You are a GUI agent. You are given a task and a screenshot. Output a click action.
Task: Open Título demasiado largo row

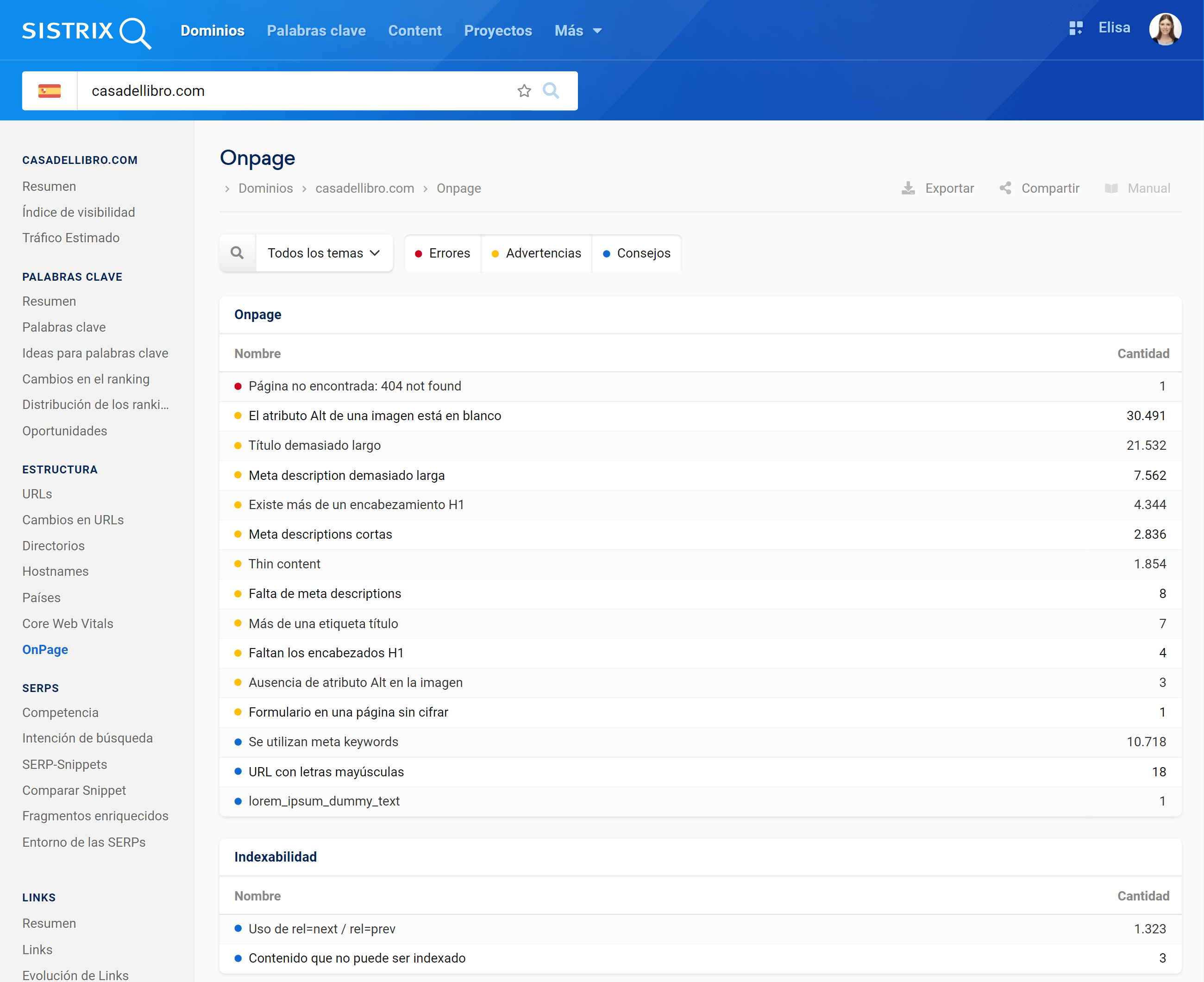(x=314, y=445)
